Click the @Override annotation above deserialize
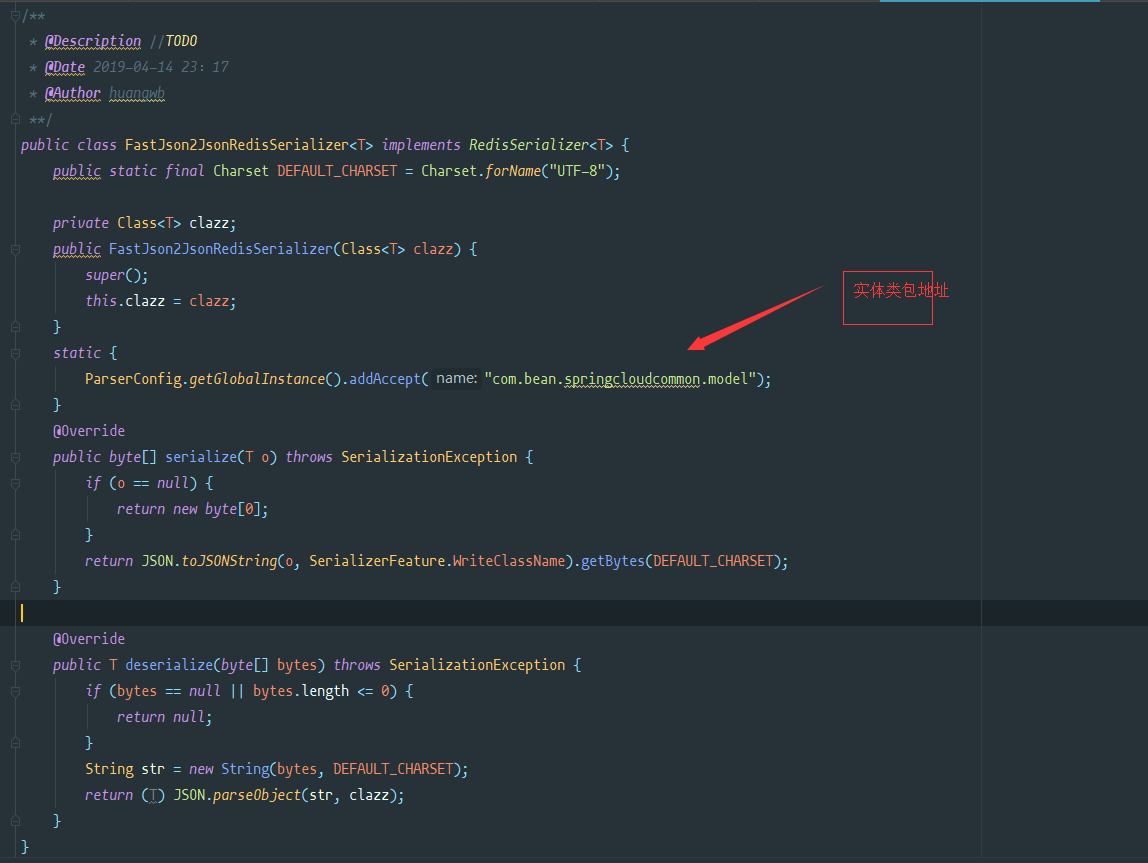This screenshot has width=1148, height=863. (x=88, y=638)
